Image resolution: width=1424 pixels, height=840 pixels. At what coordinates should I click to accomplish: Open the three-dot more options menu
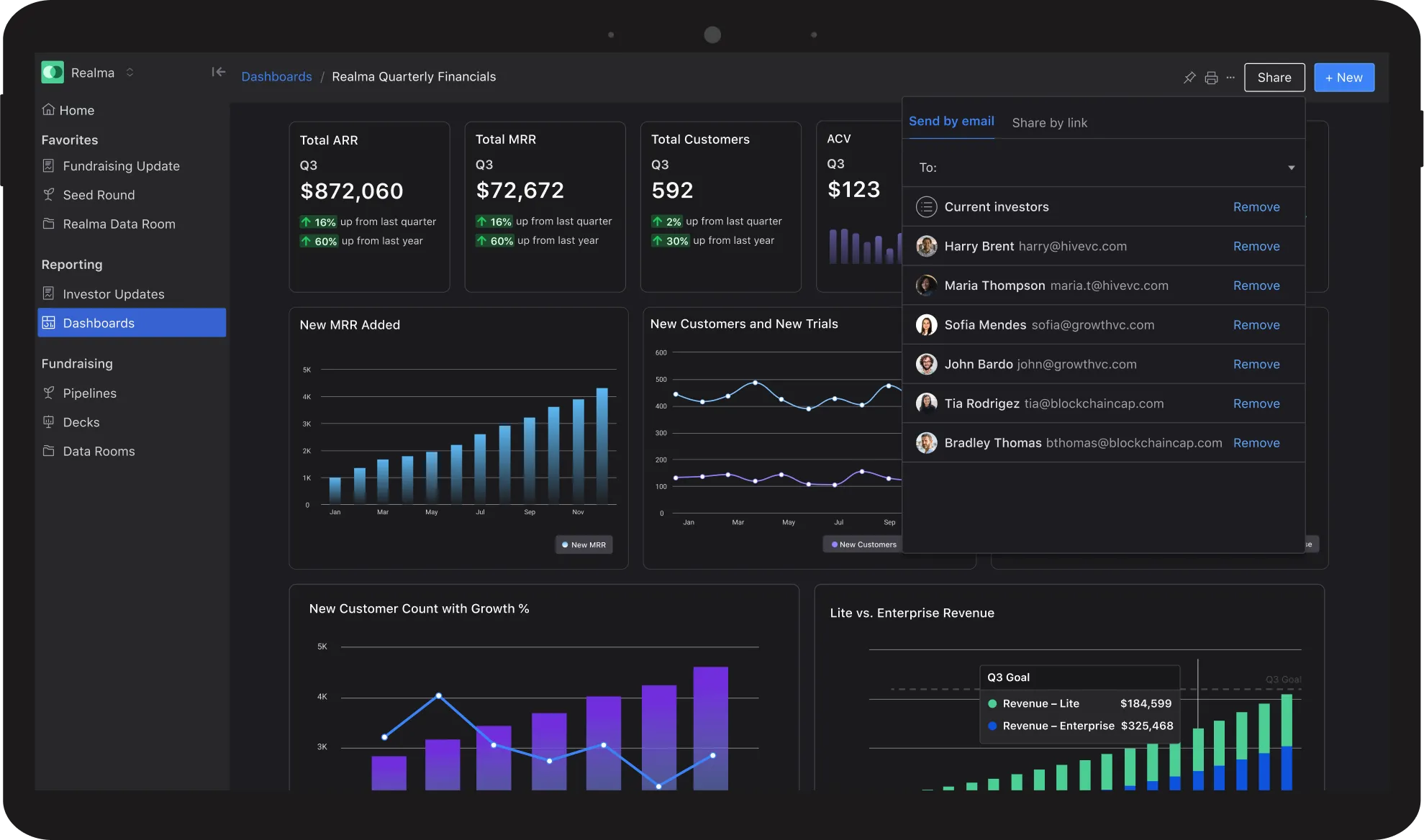1230,78
